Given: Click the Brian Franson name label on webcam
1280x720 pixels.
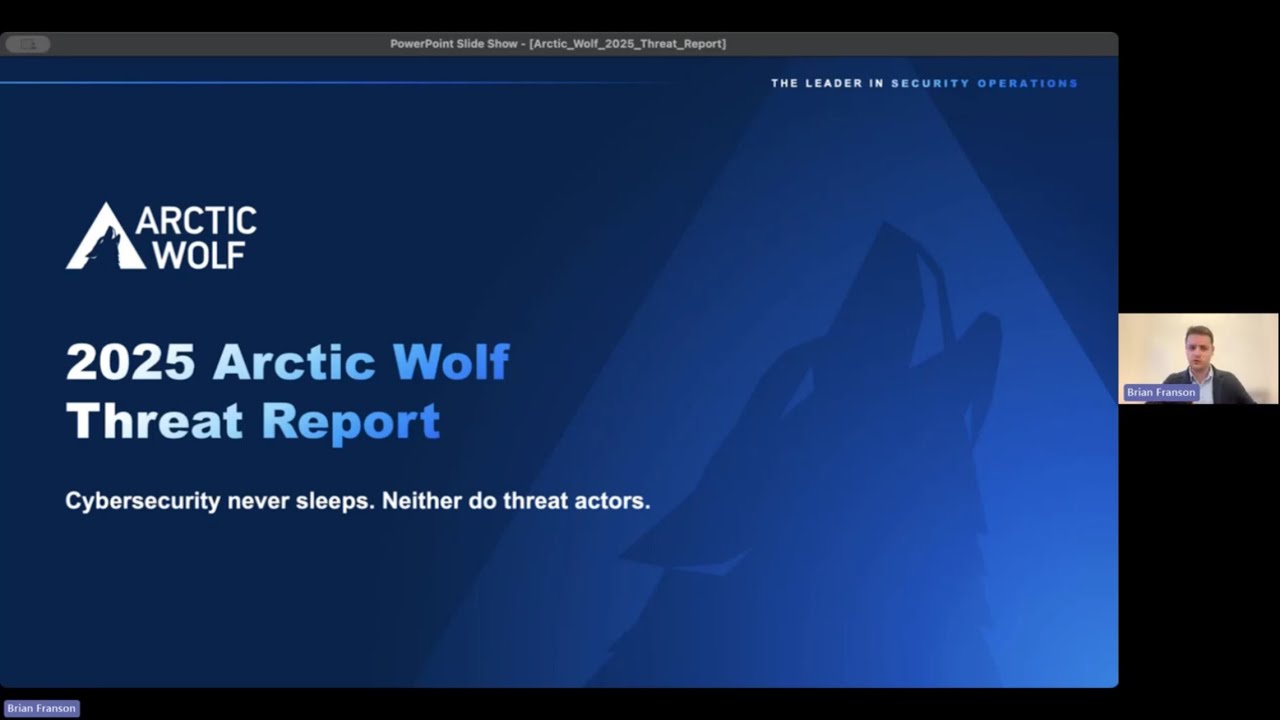Looking at the screenshot, I should pyautogui.click(x=1160, y=393).
